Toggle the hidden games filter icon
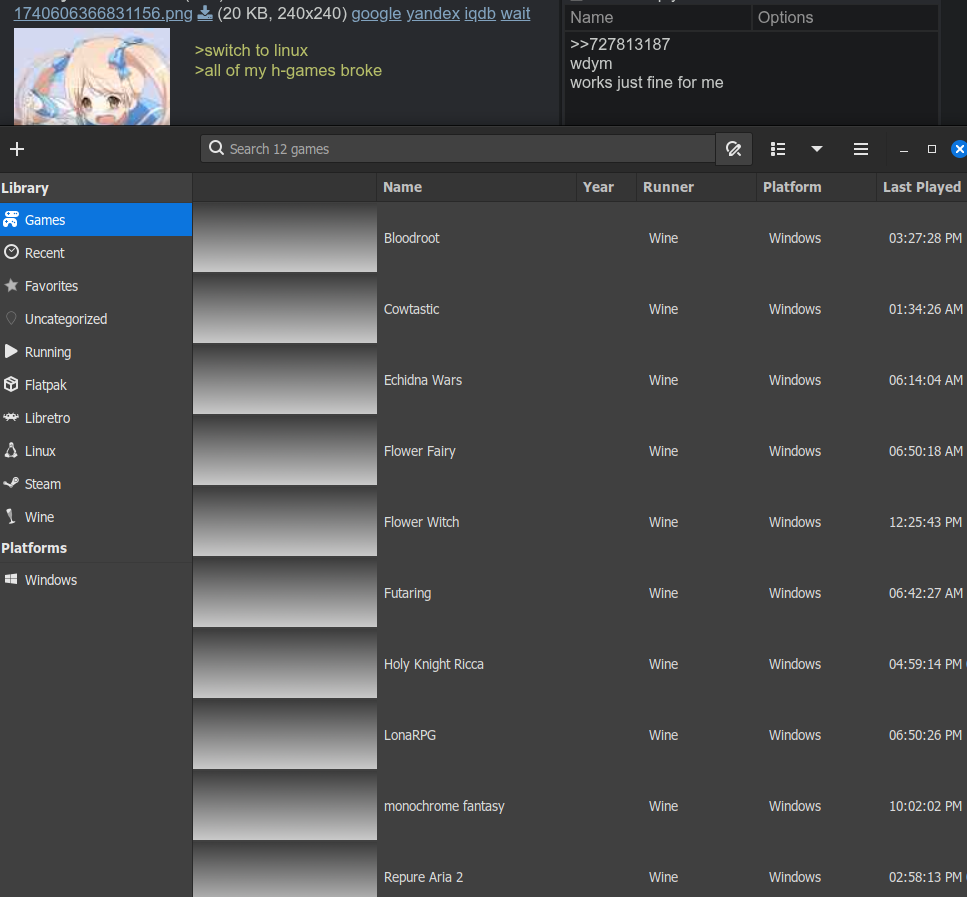967x897 pixels. tap(733, 149)
